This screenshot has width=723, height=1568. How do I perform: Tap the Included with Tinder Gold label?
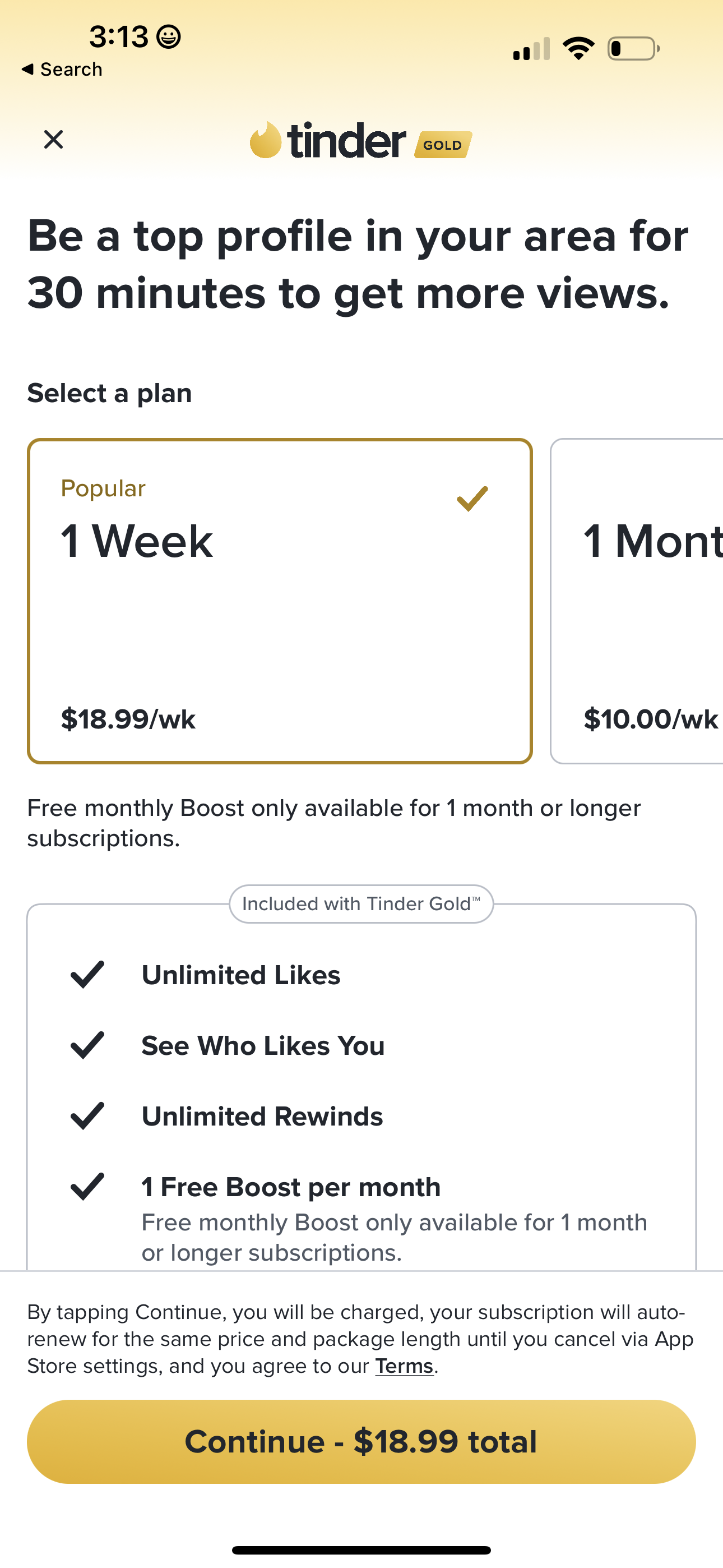[x=361, y=904]
